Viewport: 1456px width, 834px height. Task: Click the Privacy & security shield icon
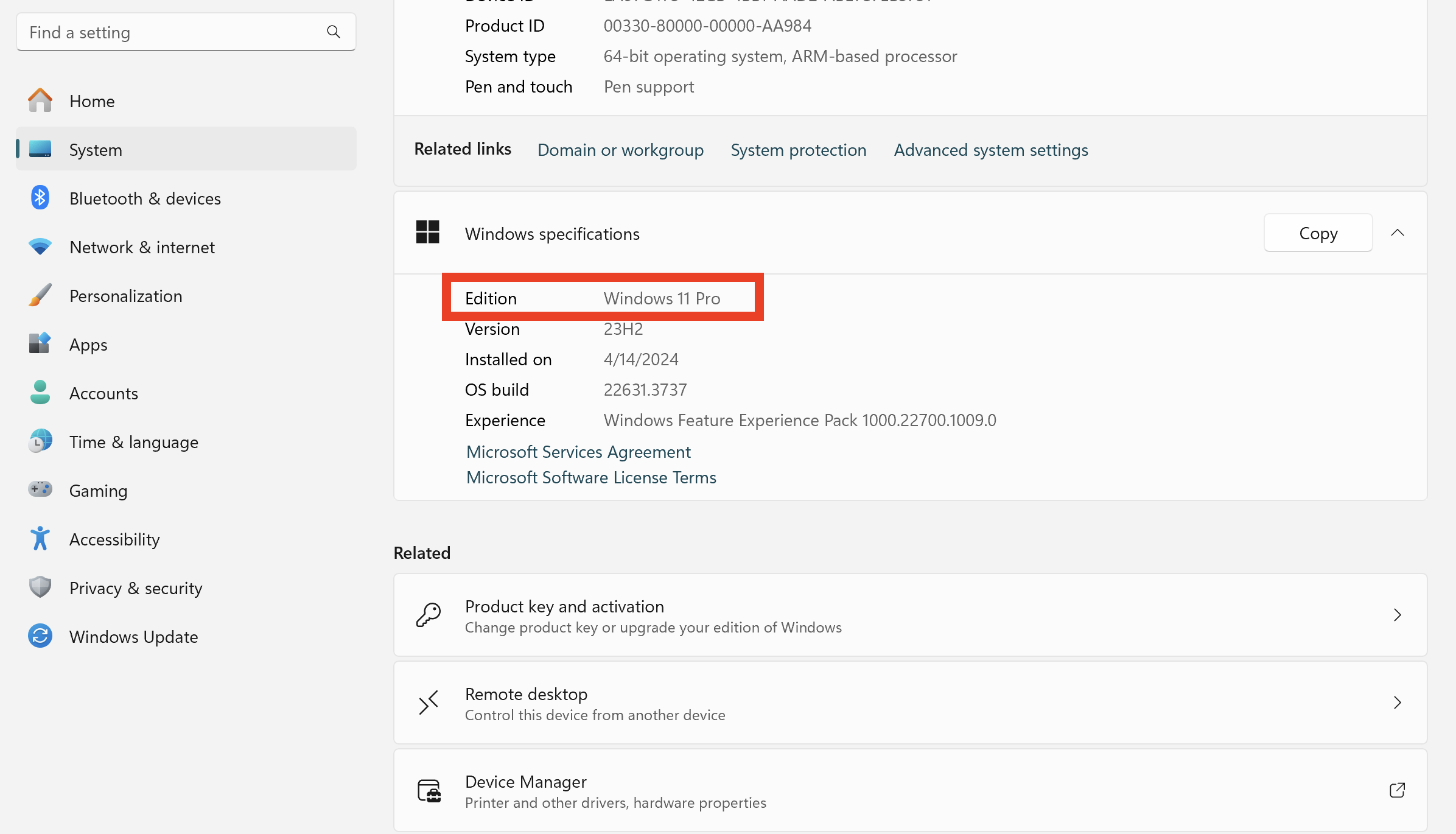(x=40, y=587)
